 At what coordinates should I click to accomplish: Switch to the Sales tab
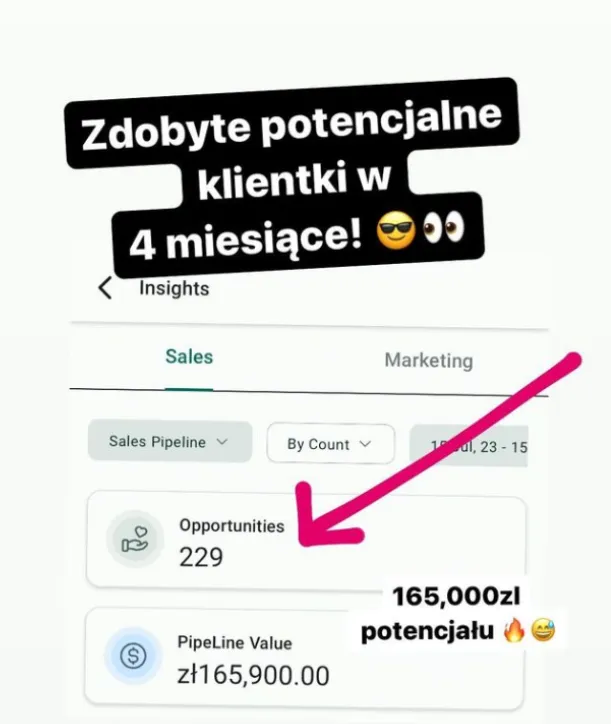(189, 357)
